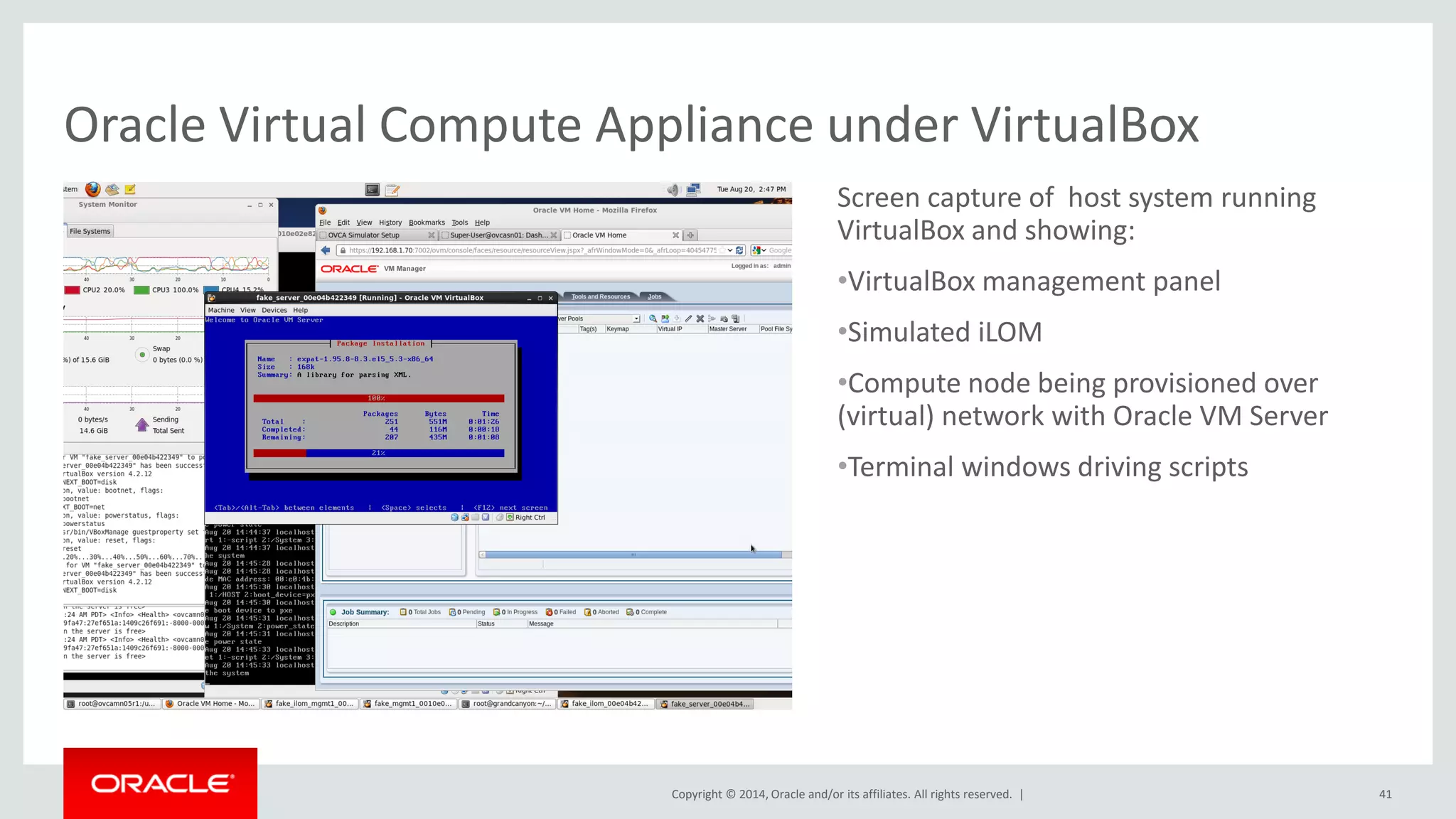The width and height of the screenshot is (1456, 819).
Task: Click fake_ilom_mgmt1 window in the taskbar
Action: tap(309, 704)
